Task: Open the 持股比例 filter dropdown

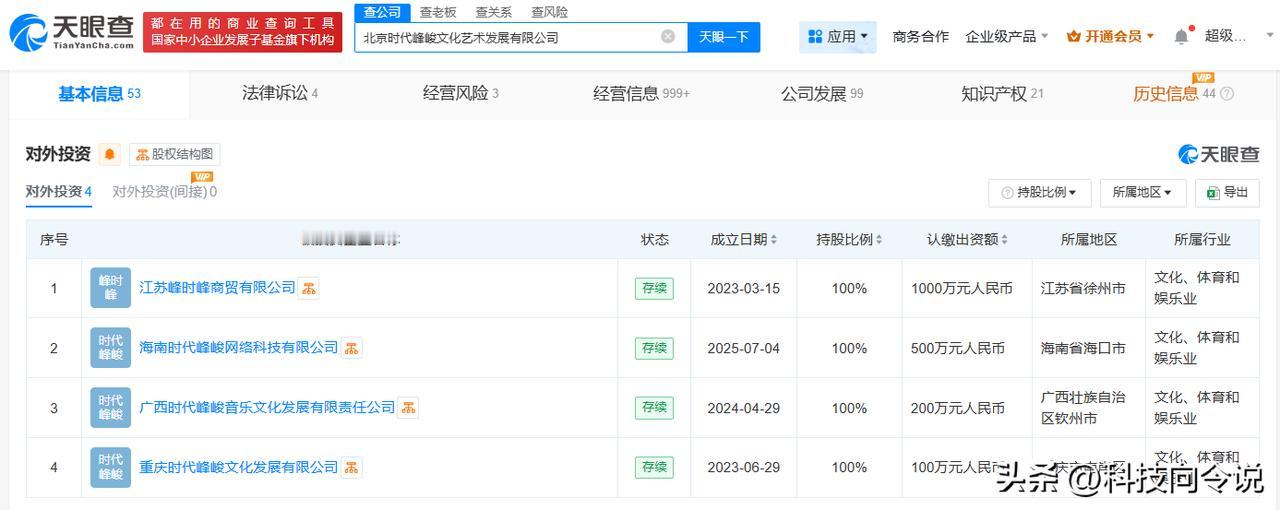Action: click(x=1039, y=192)
